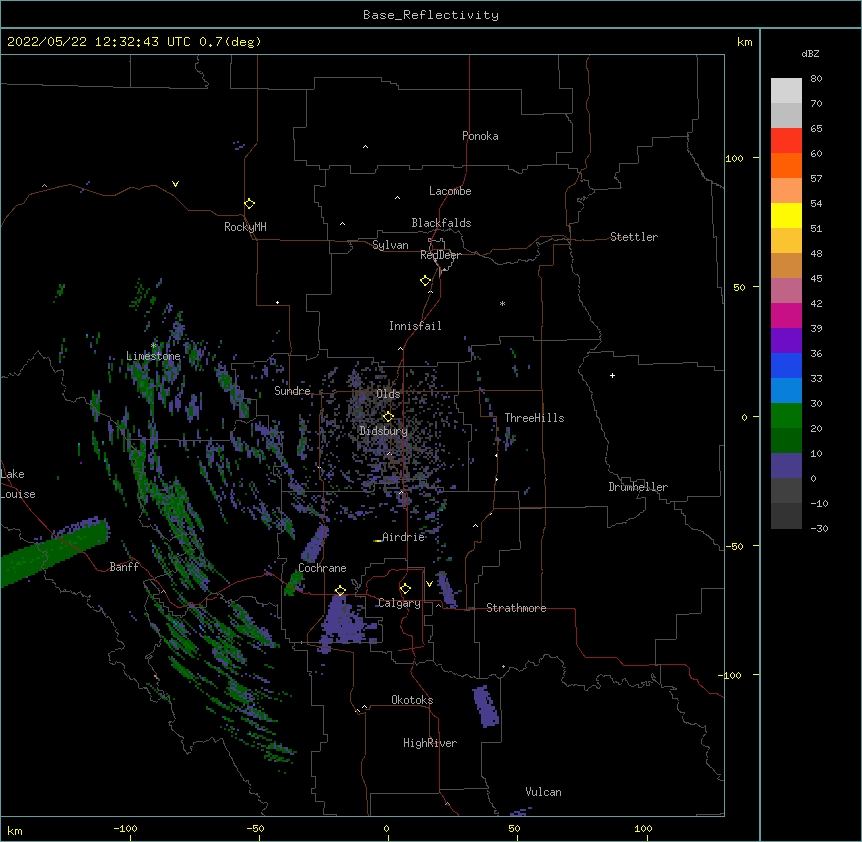Select the orange 57-60 dBZ legend swatch
The height and width of the screenshot is (842, 862).
click(786, 165)
